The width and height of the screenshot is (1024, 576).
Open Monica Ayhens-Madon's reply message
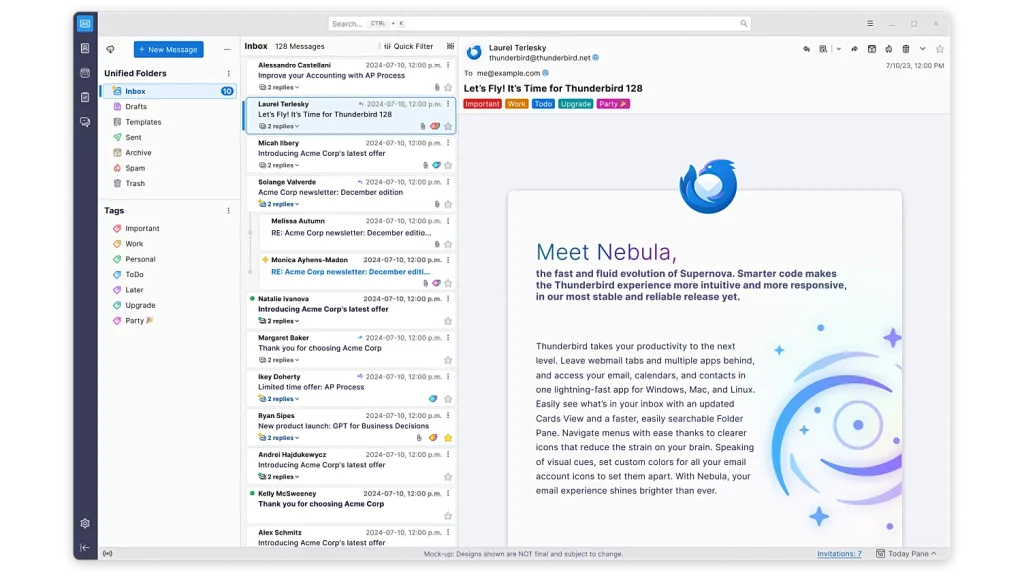(x=357, y=272)
